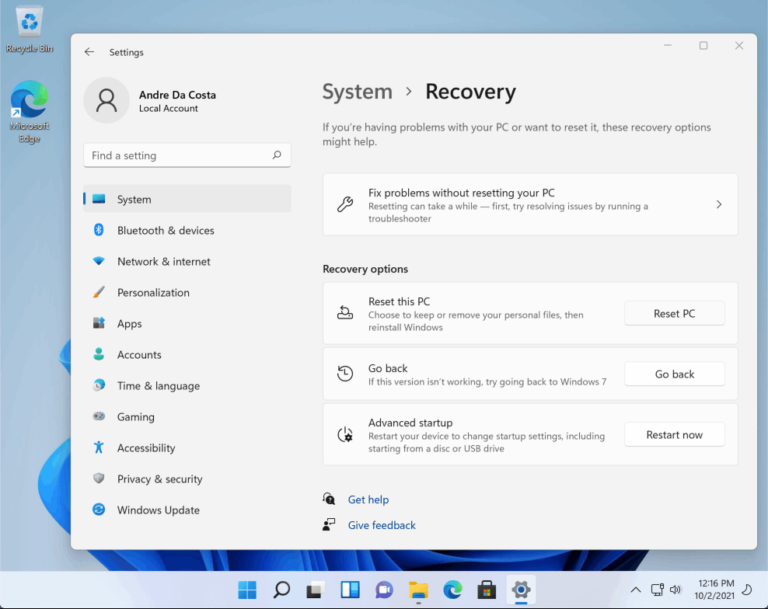This screenshot has width=768, height=609.
Task: Show hidden icons in system tray
Action: 636,590
